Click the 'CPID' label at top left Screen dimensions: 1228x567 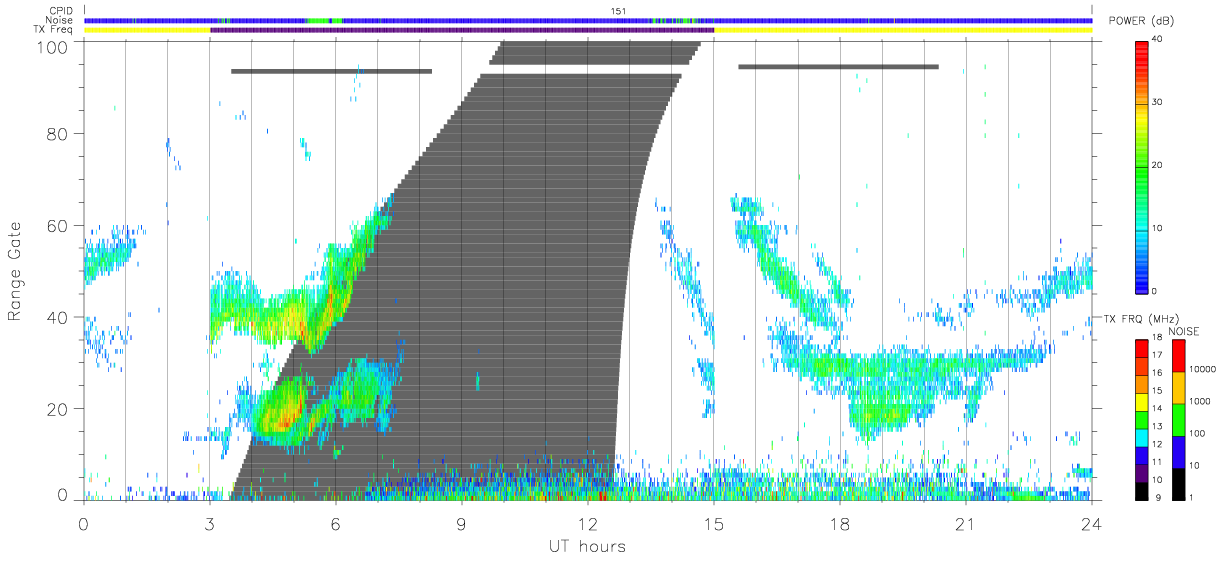click(61, 11)
